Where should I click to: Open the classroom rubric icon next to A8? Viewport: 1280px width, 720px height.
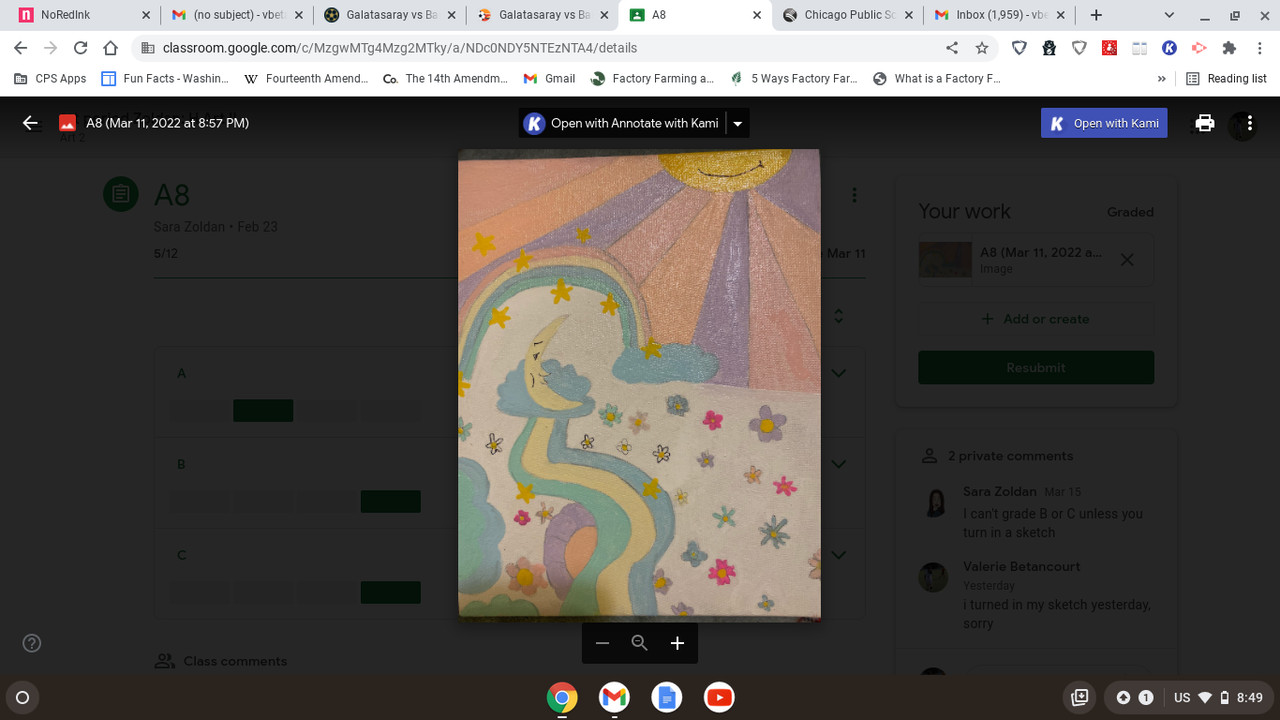(121, 194)
